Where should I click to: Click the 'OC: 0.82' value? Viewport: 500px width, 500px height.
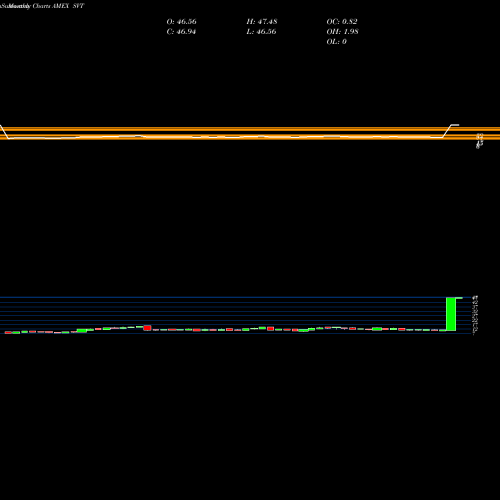(342, 22)
